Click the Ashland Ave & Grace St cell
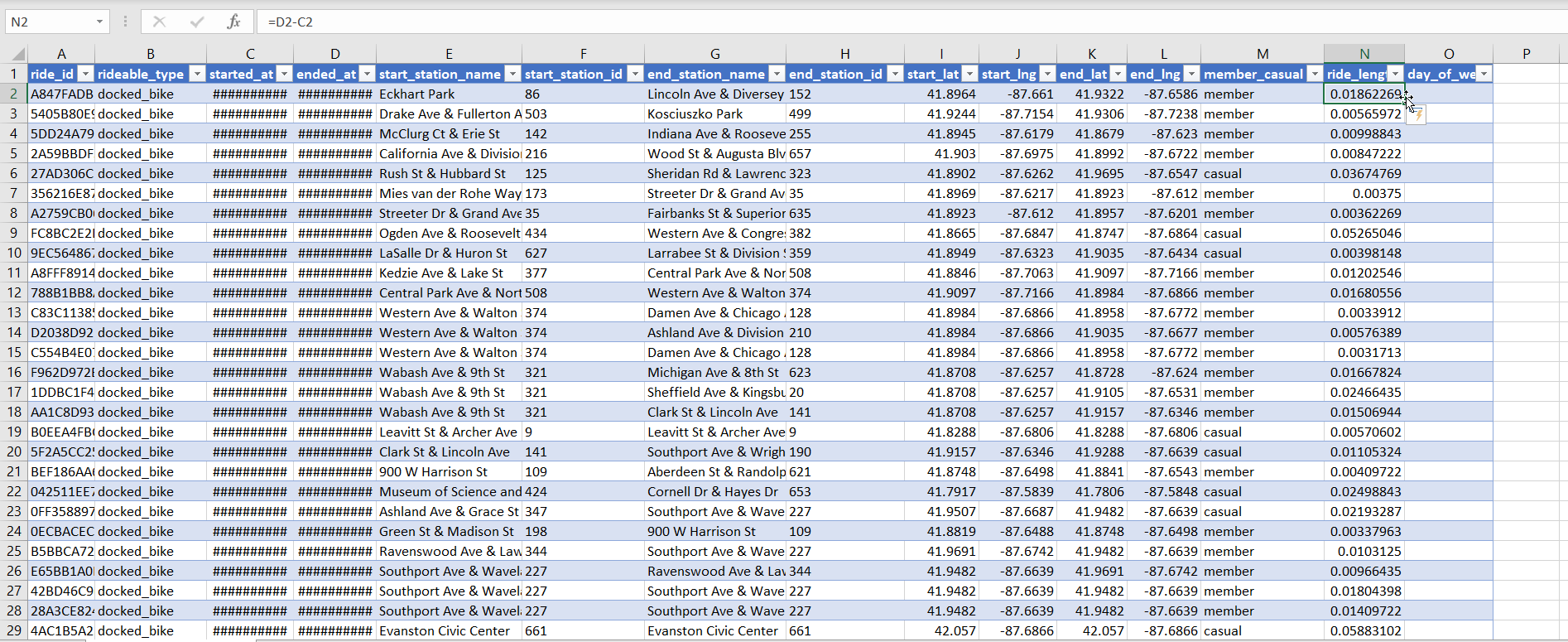Screen dimensions: 1568x642 pos(449,511)
